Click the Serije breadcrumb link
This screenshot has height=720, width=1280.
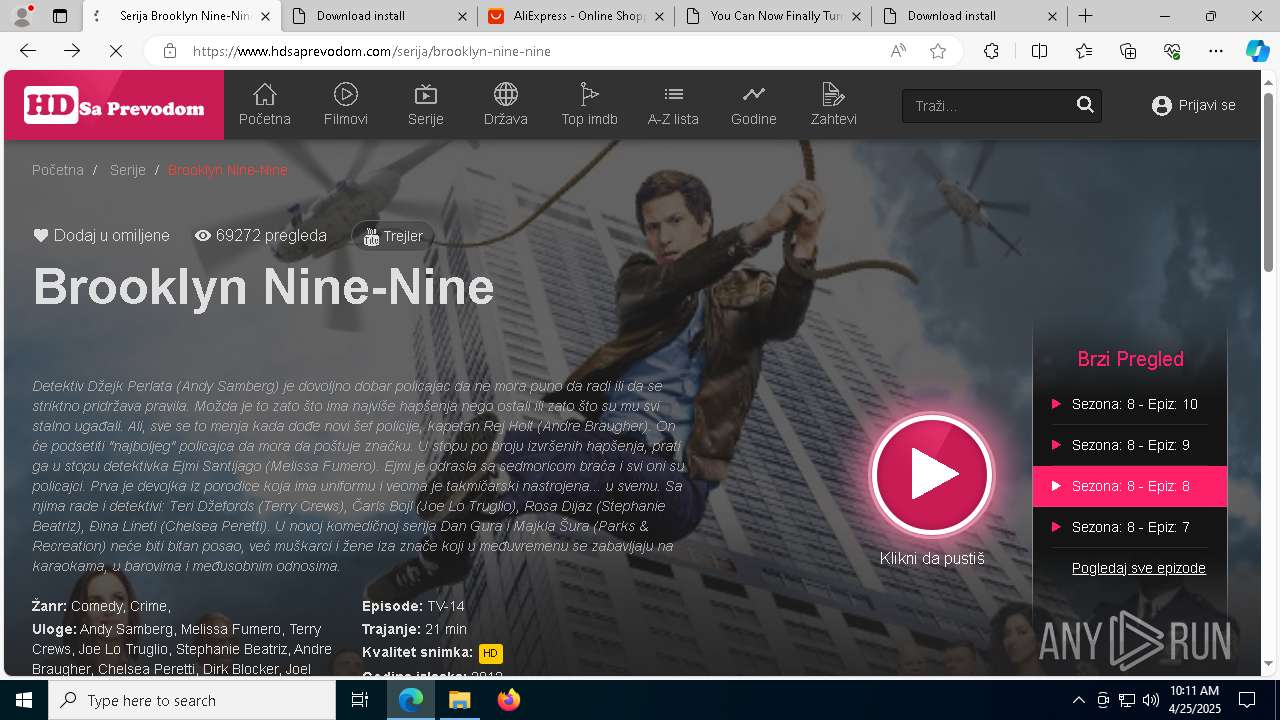click(128, 170)
